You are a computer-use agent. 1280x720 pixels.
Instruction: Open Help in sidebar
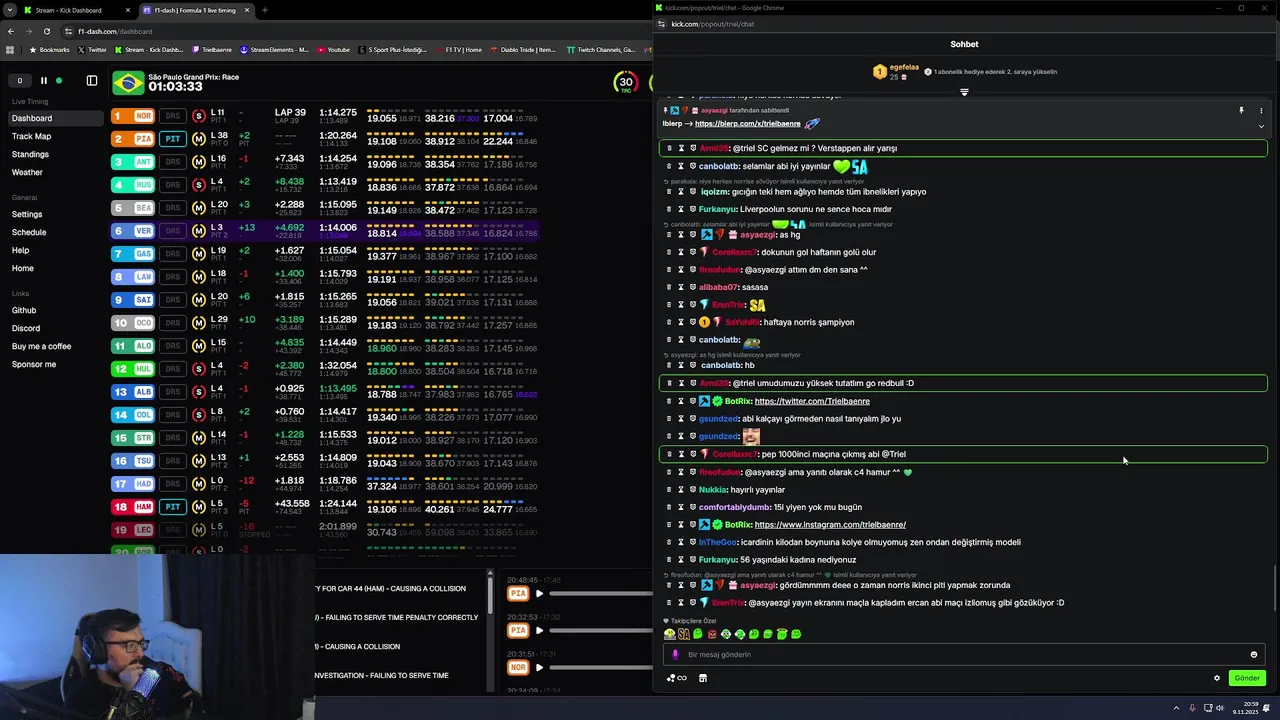point(20,250)
